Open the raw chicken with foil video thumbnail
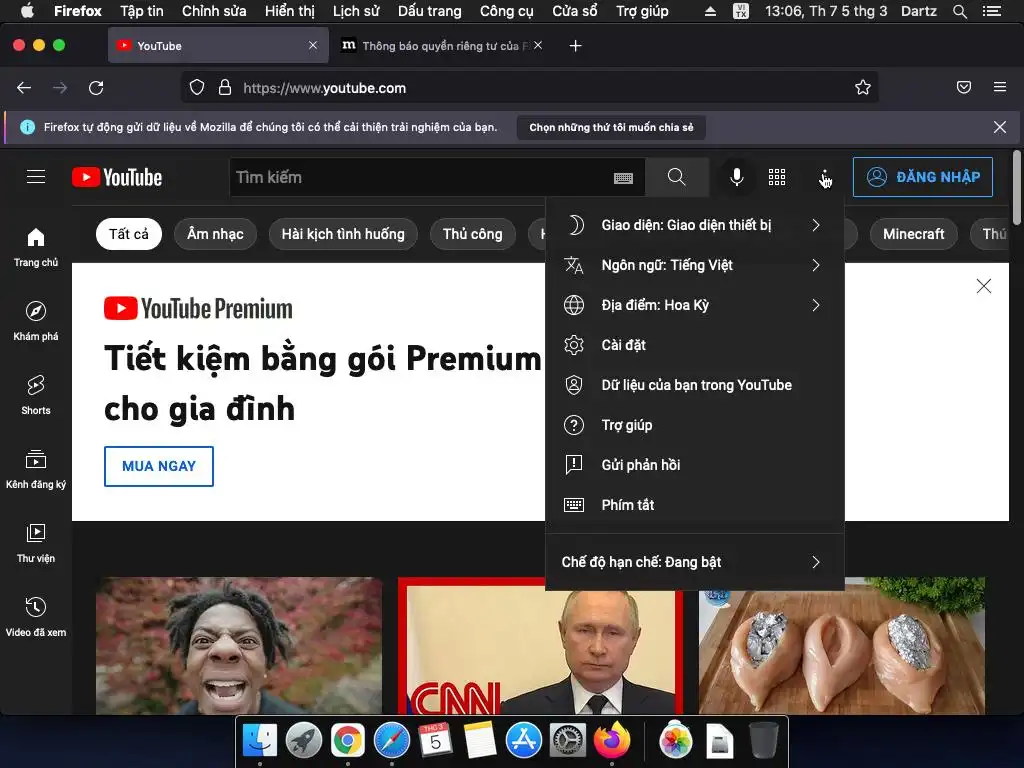 click(x=842, y=646)
